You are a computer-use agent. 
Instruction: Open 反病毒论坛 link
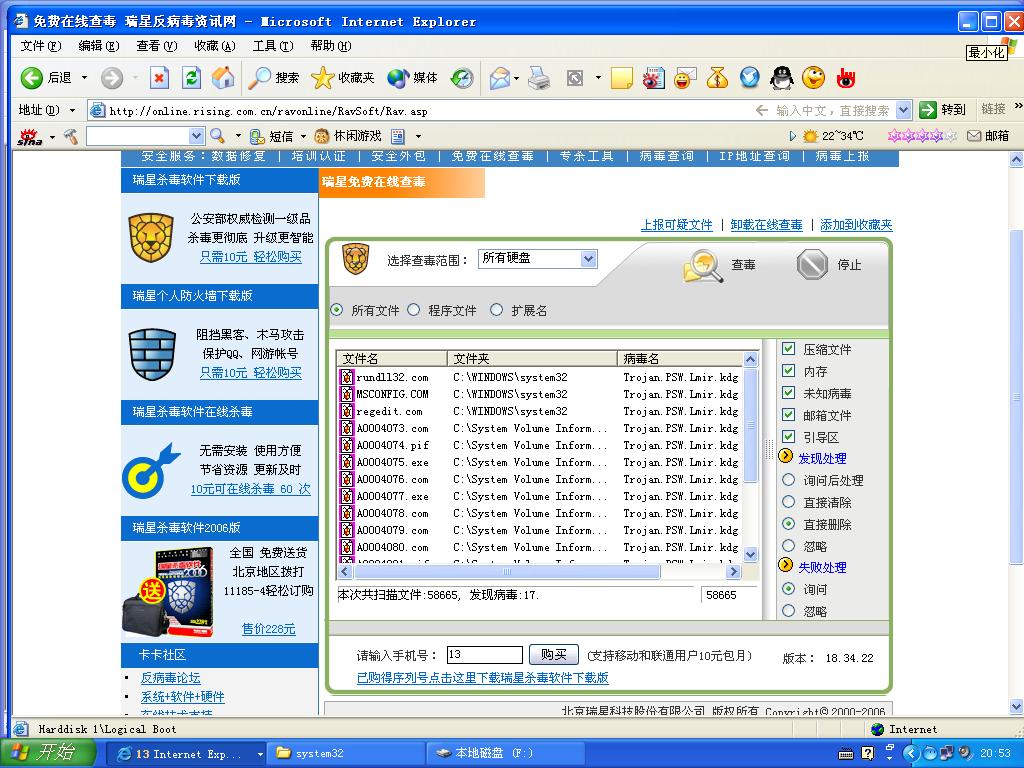(171, 678)
